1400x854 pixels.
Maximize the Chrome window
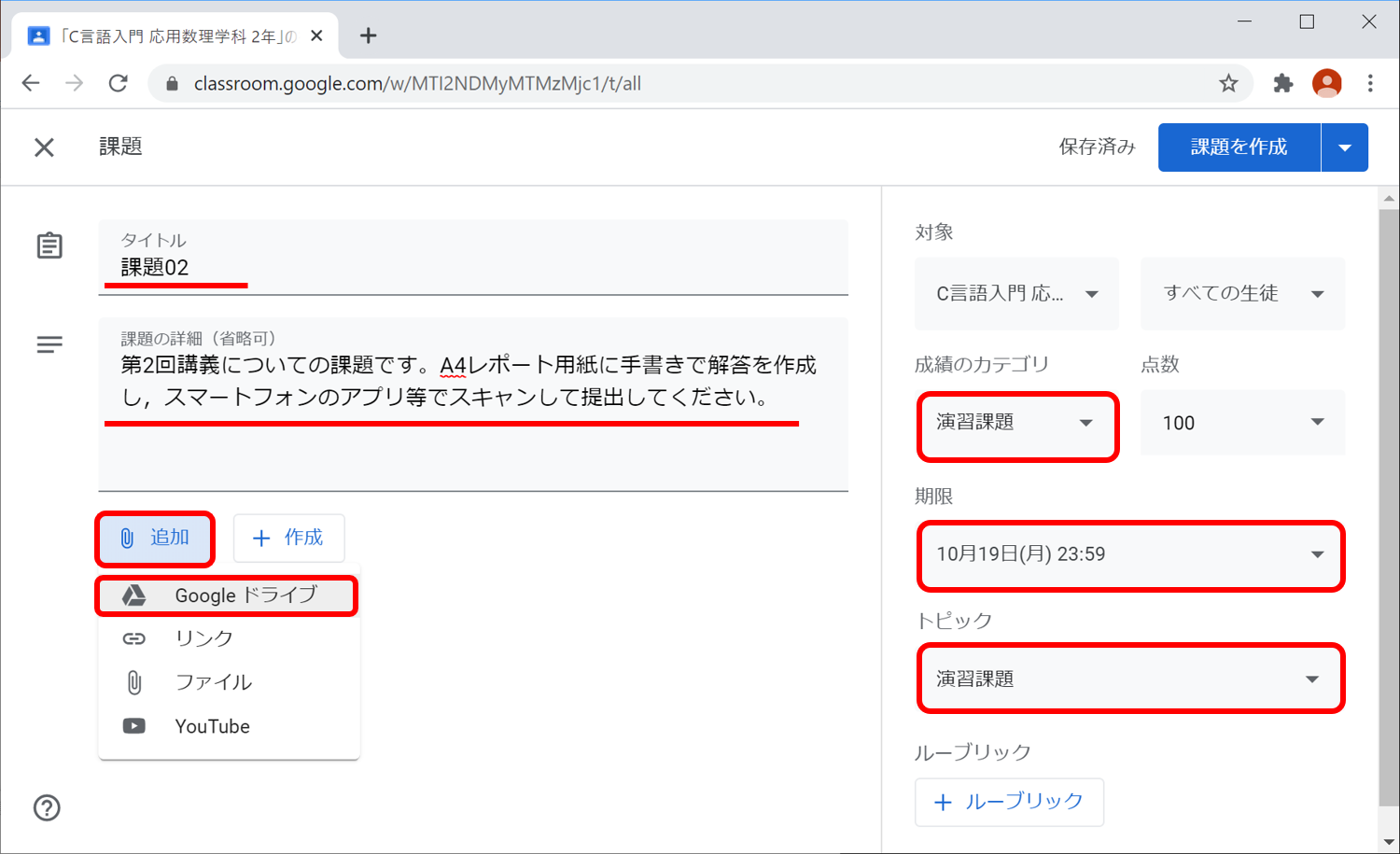(x=1307, y=21)
